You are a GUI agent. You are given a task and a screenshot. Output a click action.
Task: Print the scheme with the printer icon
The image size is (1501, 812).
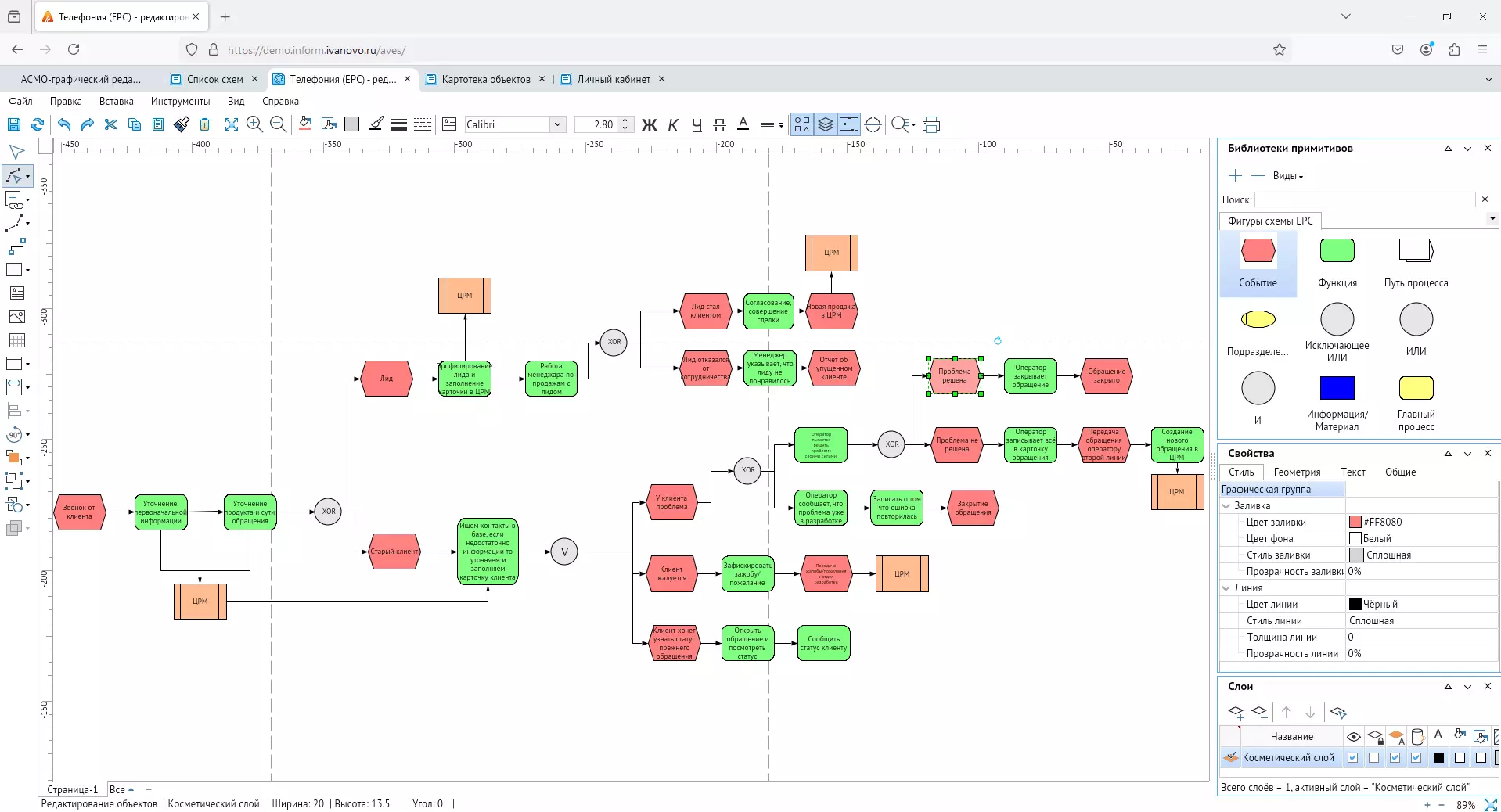(x=931, y=124)
